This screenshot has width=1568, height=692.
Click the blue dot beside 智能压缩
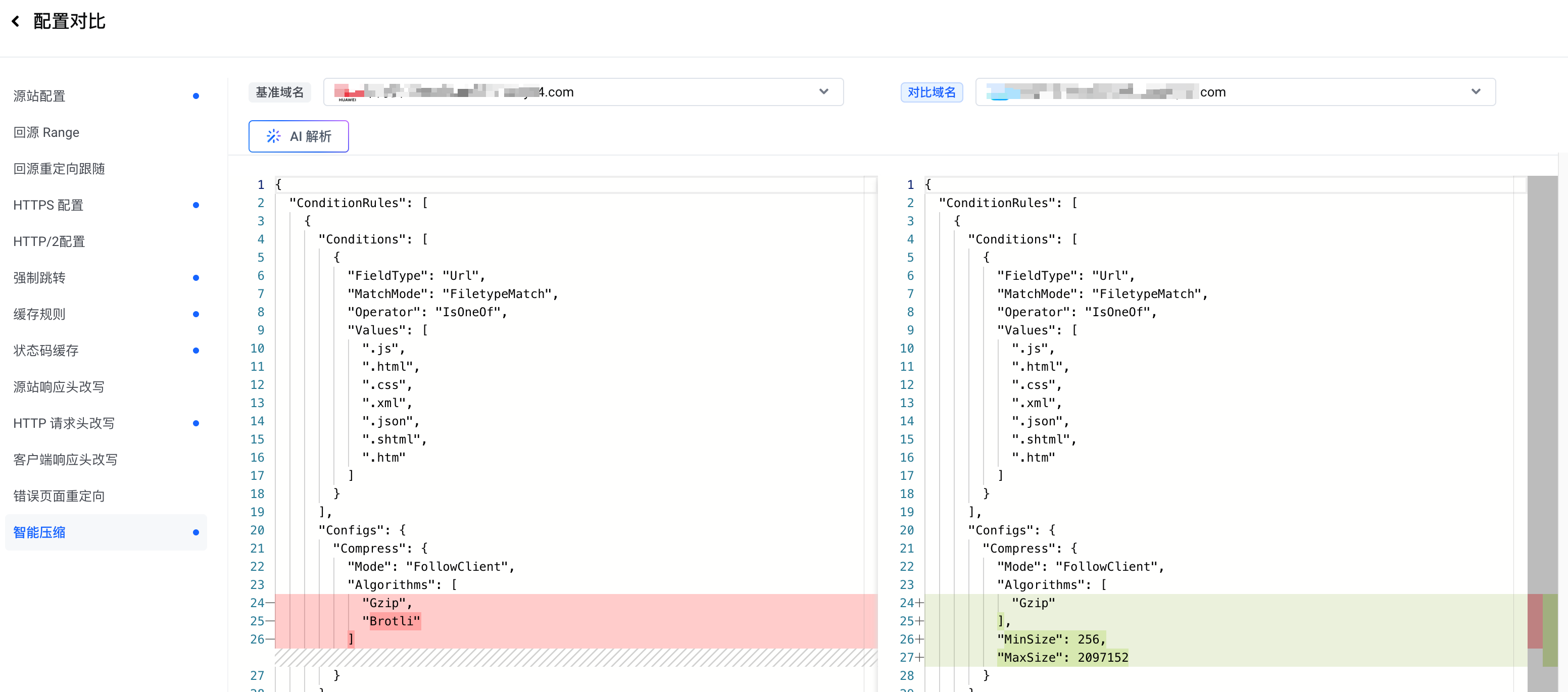[x=195, y=532]
